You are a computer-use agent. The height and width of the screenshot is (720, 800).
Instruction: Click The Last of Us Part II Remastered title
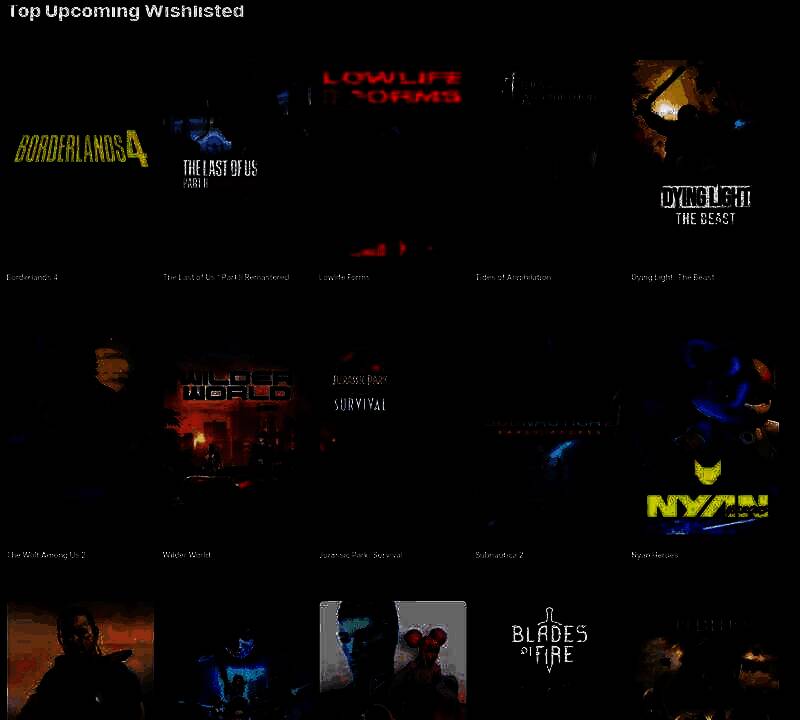point(226,277)
